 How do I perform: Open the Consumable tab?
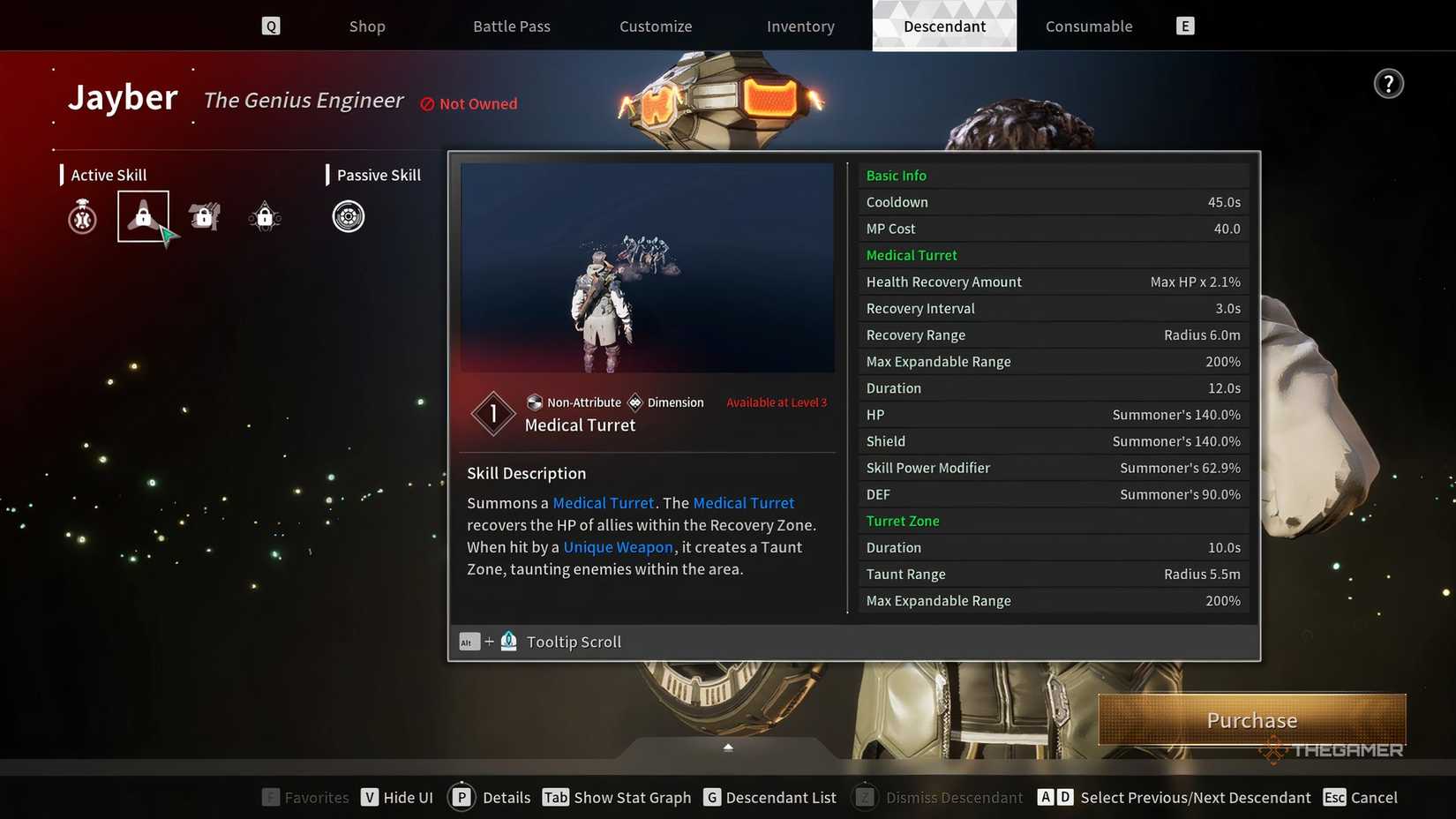pos(1089,26)
